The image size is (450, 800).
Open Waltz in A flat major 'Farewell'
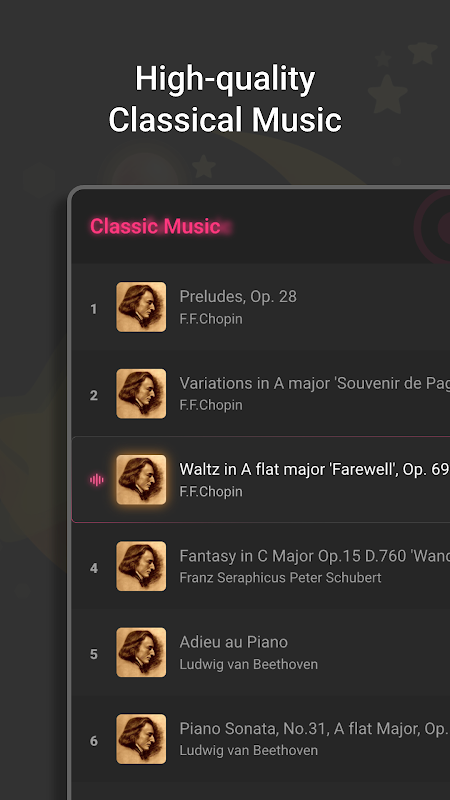click(x=314, y=469)
